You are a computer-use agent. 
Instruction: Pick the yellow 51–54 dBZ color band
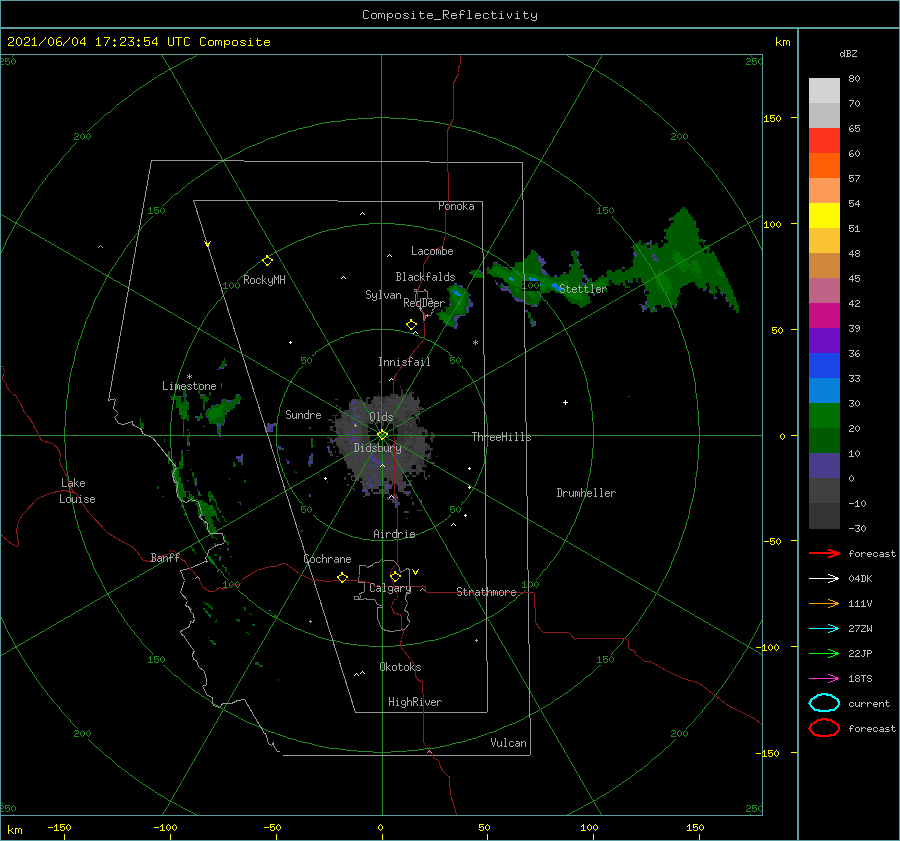click(824, 216)
